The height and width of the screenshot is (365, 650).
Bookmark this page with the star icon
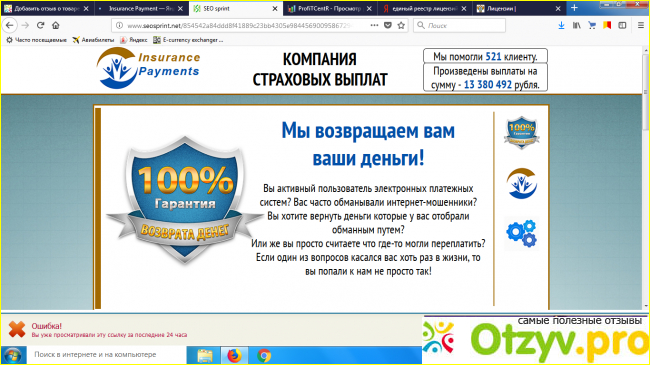401,25
